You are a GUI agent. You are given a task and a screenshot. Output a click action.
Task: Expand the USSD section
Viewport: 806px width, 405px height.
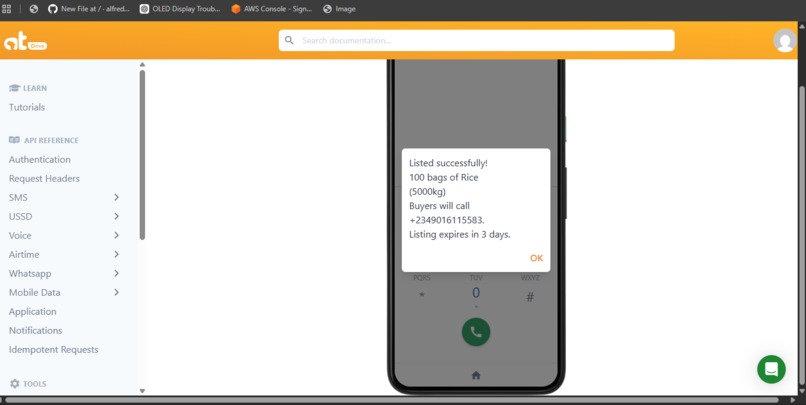point(116,216)
